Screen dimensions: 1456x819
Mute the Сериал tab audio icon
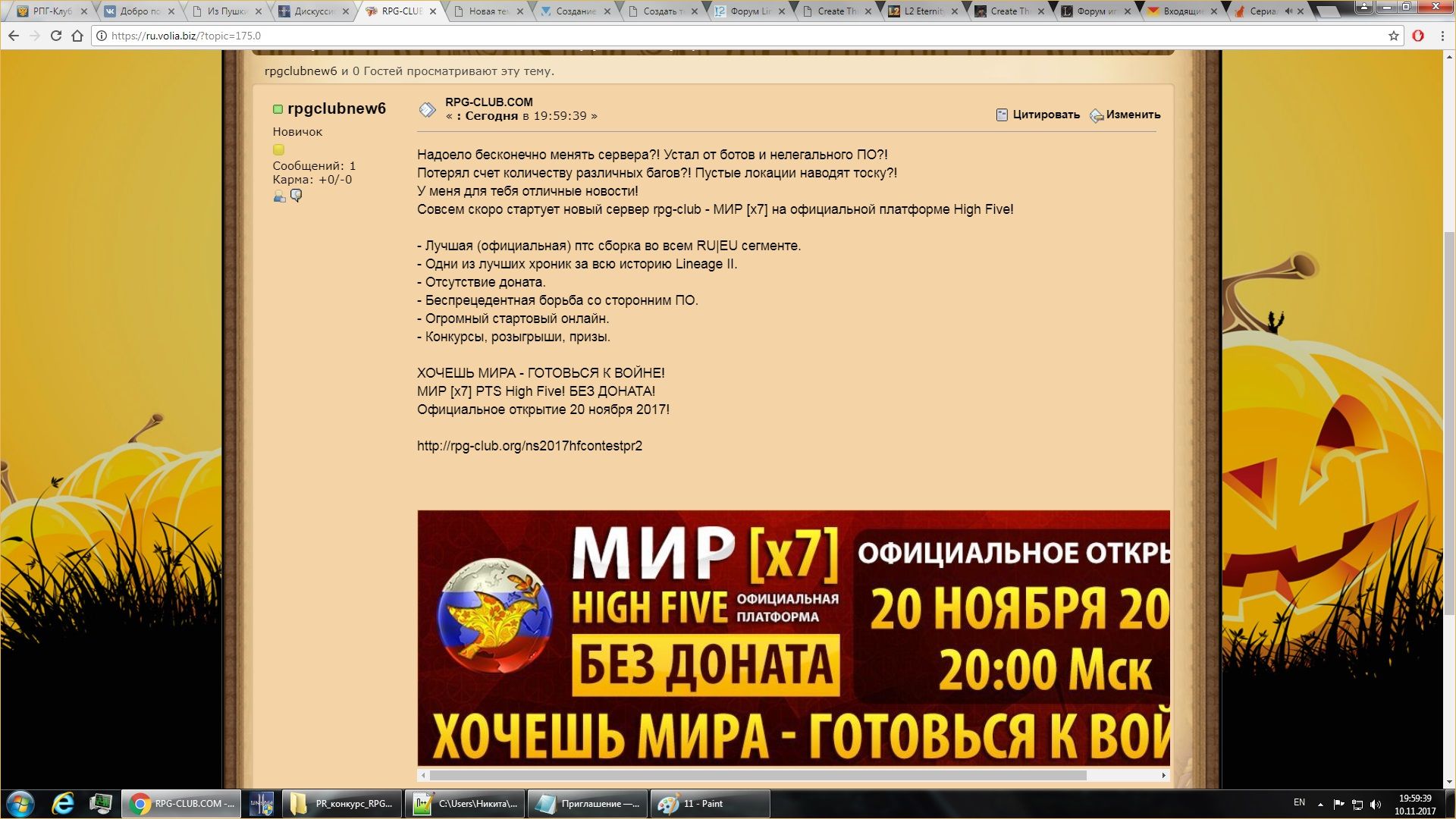pos(1288,11)
